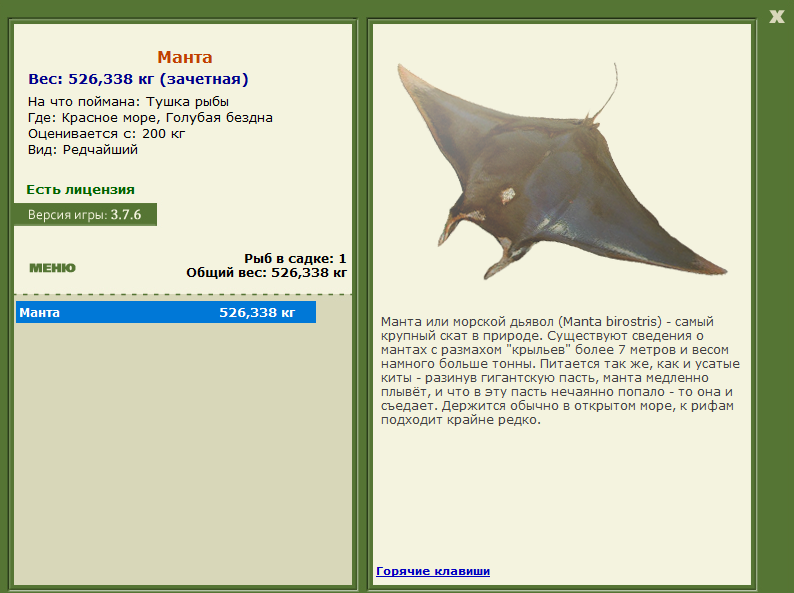Click the Manta birostris description paragraph

[x=560, y=371]
